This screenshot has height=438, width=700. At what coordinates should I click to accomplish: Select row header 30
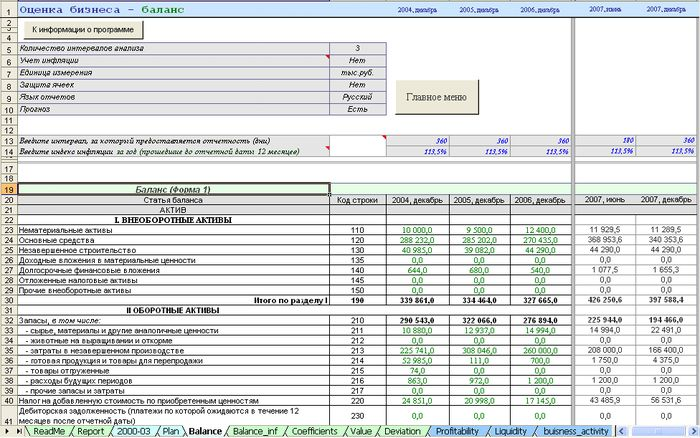8,300
